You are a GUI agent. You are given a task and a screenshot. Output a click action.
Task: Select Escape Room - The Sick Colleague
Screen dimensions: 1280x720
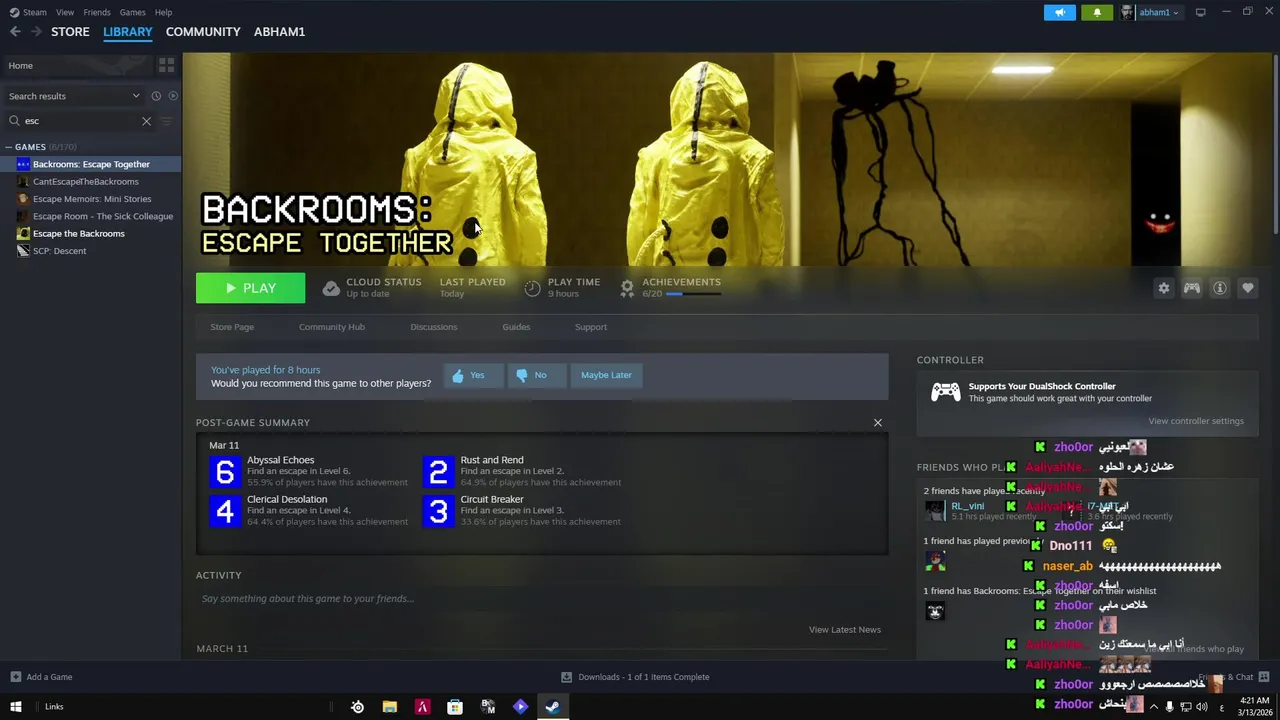(x=103, y=216)
